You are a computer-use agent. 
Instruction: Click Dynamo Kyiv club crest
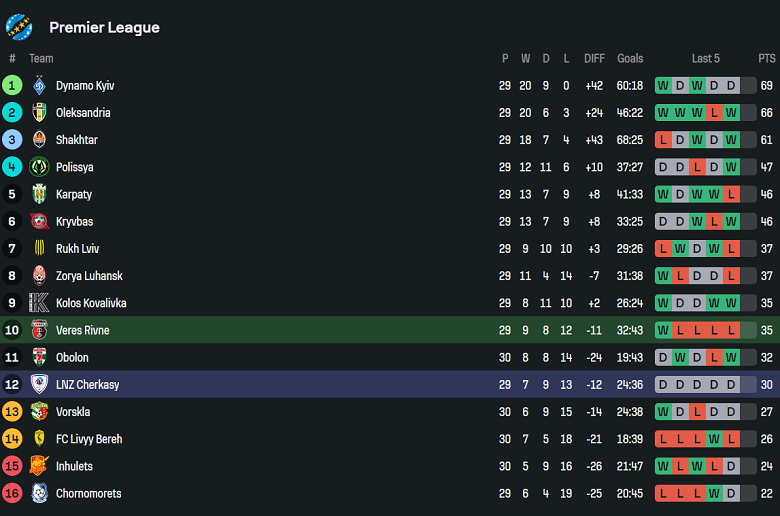pos(39,86)
